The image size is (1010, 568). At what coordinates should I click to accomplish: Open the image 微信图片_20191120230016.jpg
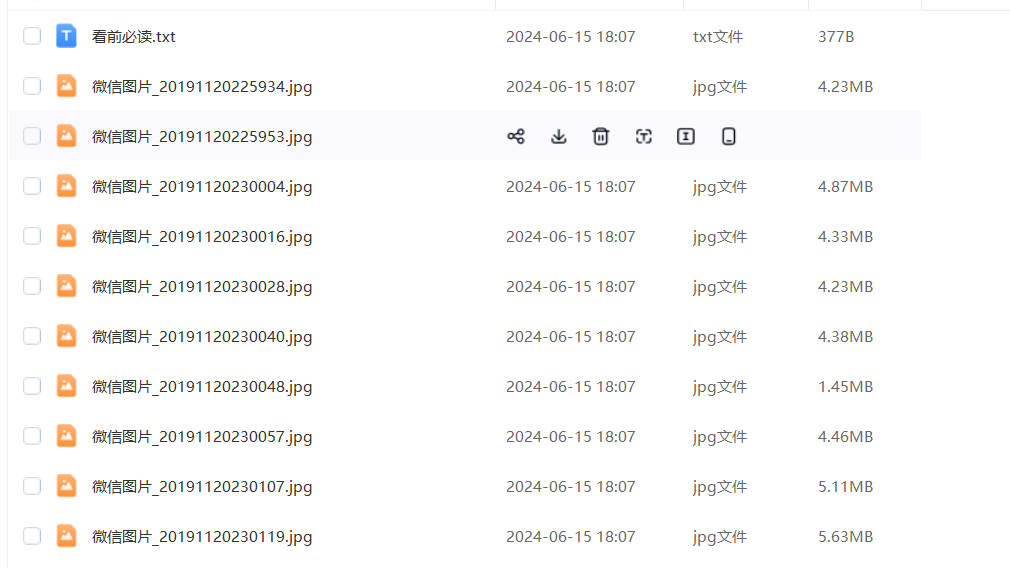pos(202,237)
